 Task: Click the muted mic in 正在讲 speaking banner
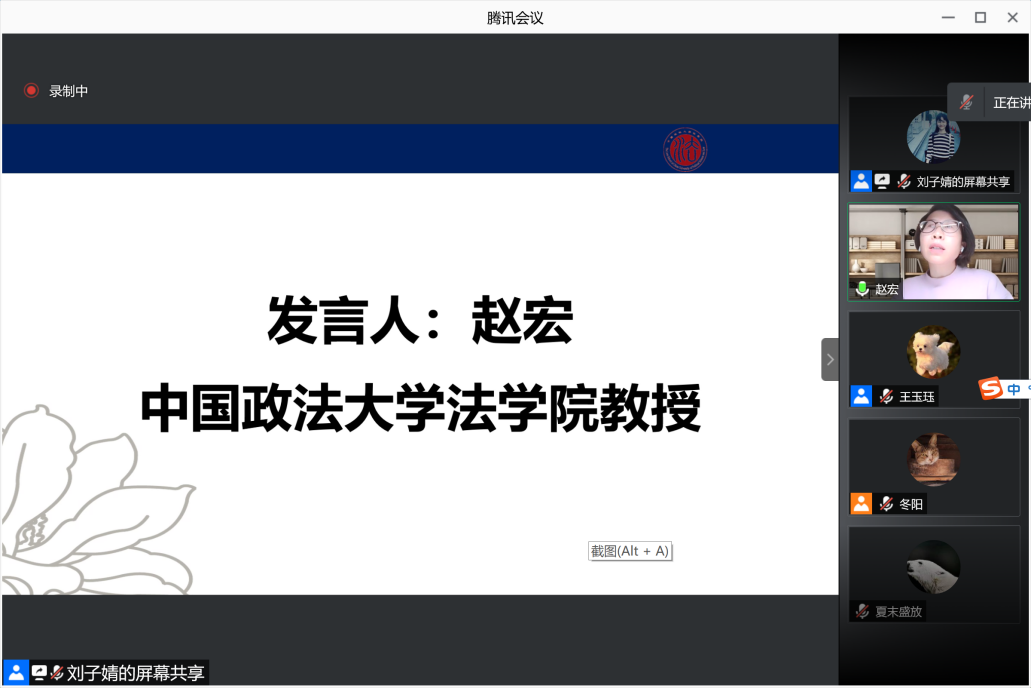coord(966,102)
